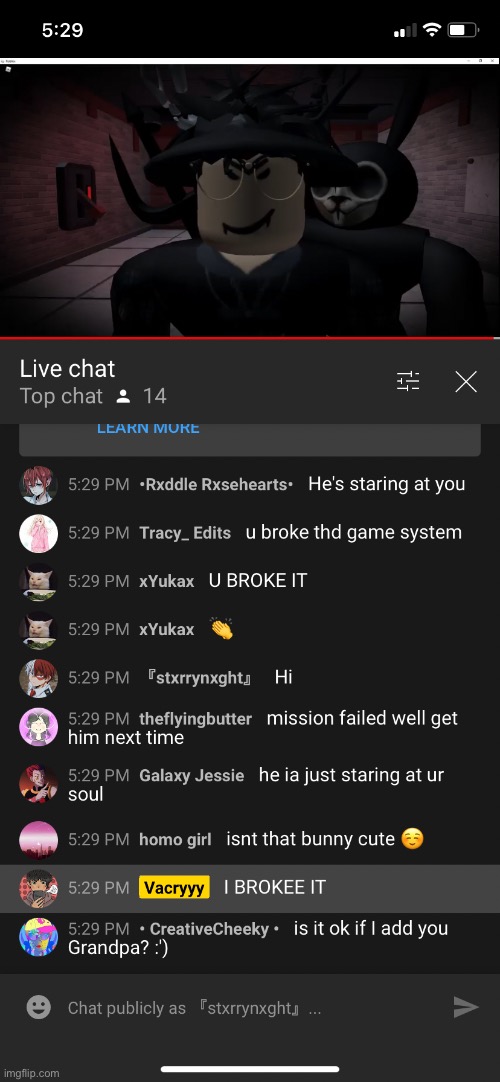Open theflyingbutter profile avatar
500x1082 pixels.
(38, 727)
